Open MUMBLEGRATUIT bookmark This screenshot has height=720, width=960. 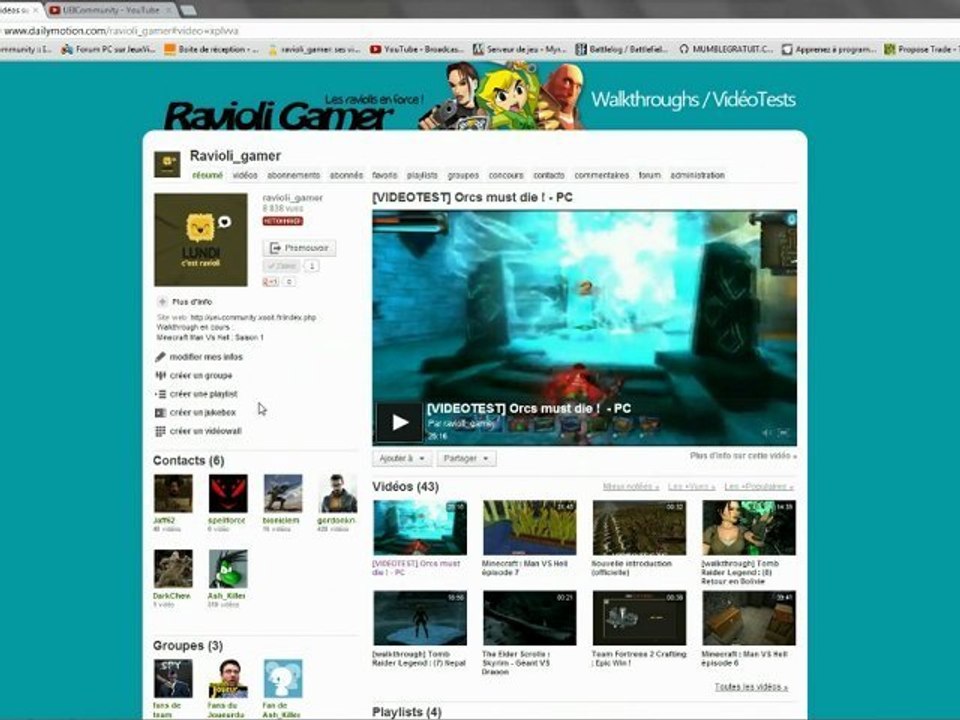point(726,50)
